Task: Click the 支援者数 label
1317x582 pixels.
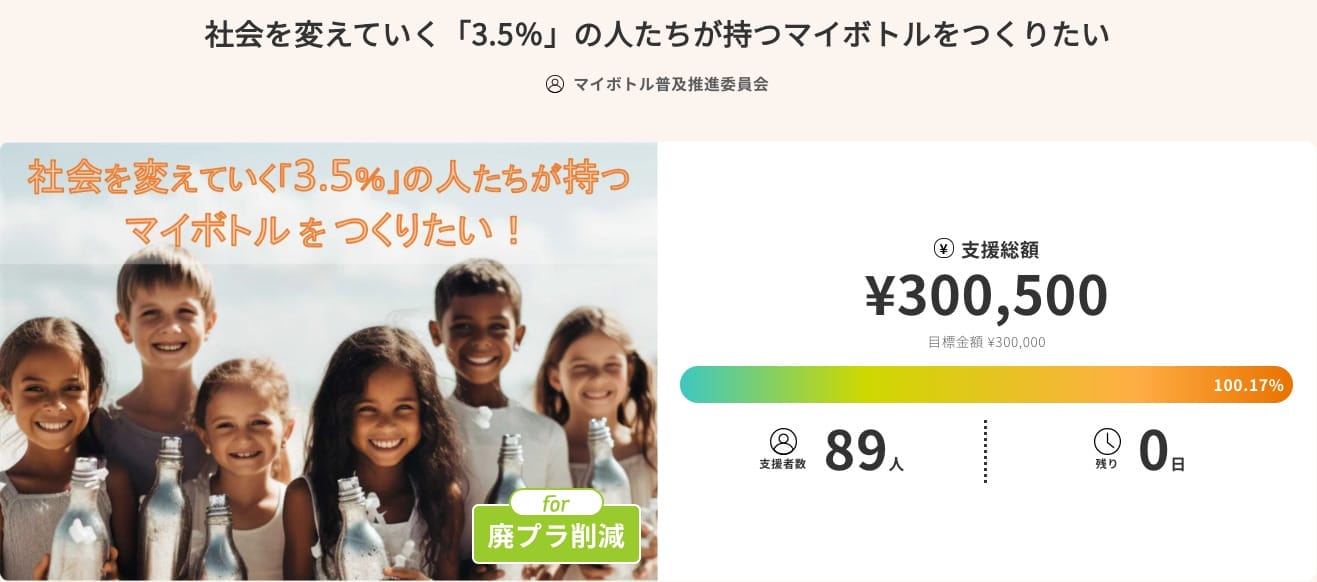Action: [x=783, y=464]
